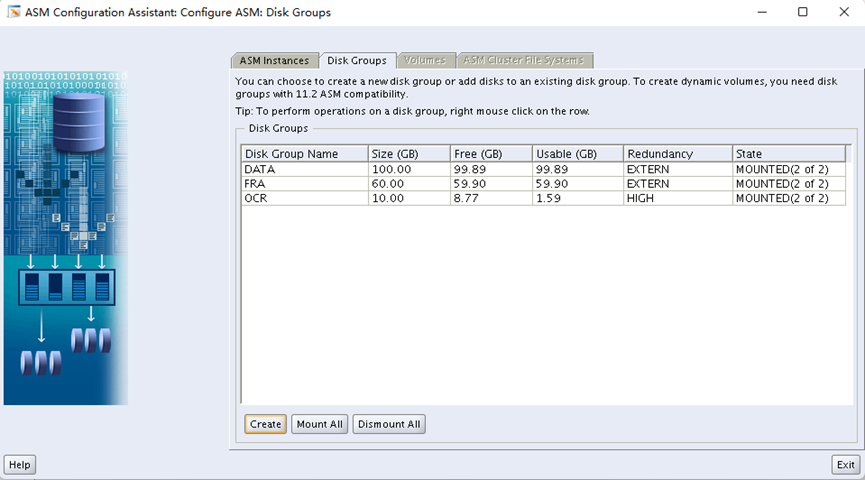Screen dimensions: 865x480
Task: Open Help
Action: pyautogui.click(x=20, y=465)
